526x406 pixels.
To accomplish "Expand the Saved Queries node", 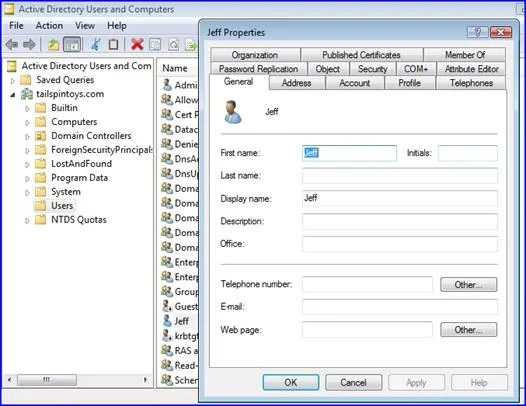I will 12,81.
